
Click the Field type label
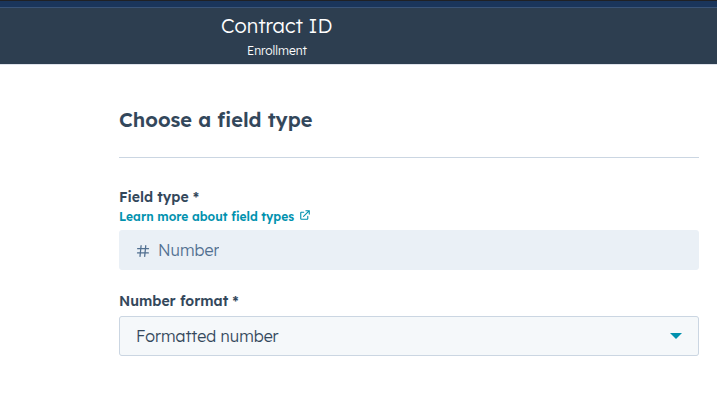pyautogui.click(x=154, y=197)
